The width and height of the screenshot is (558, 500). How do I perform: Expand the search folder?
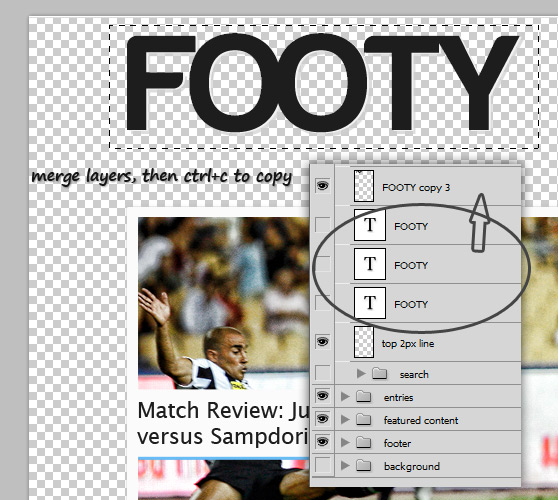tap(361, 373)
